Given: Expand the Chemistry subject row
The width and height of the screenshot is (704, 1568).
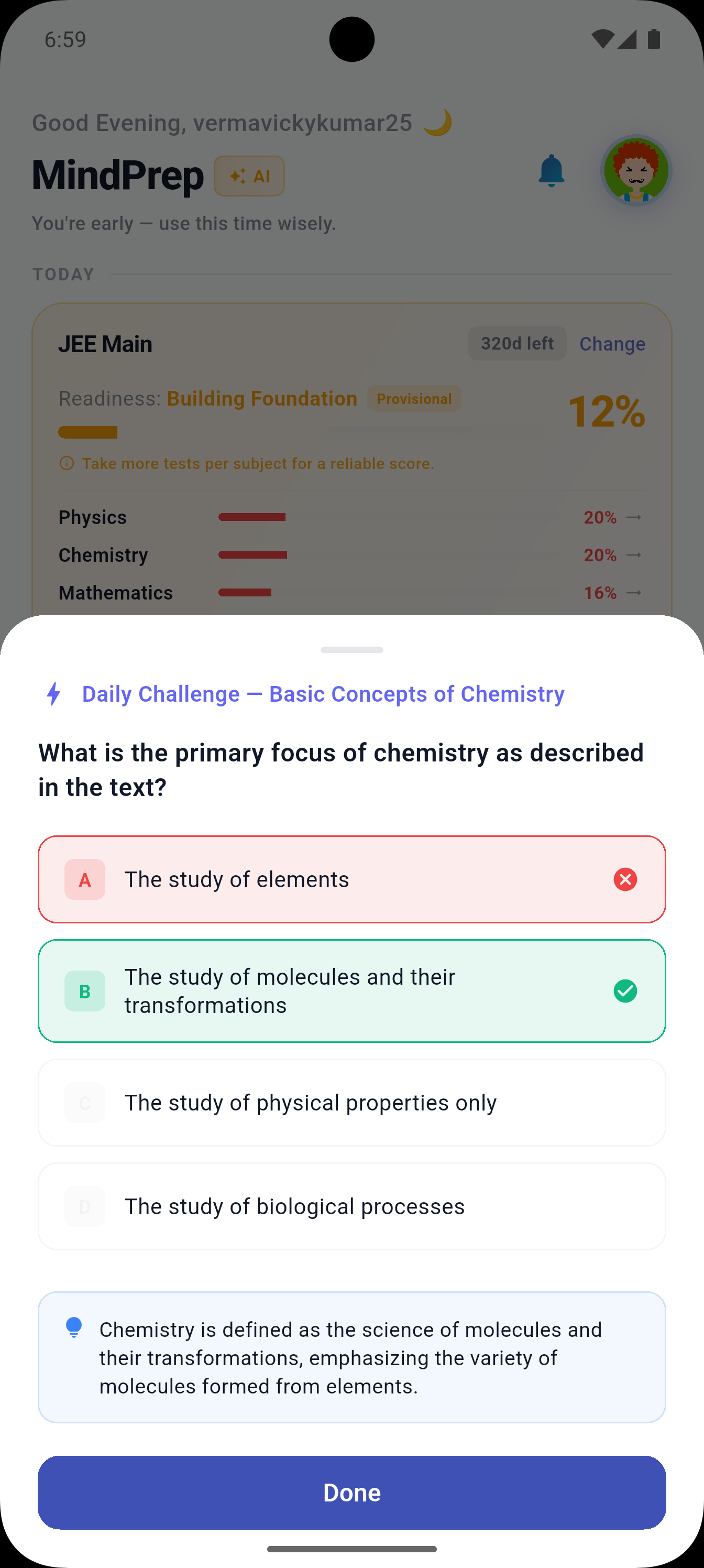Looking at the screenshot, I should tap(635, 554).
